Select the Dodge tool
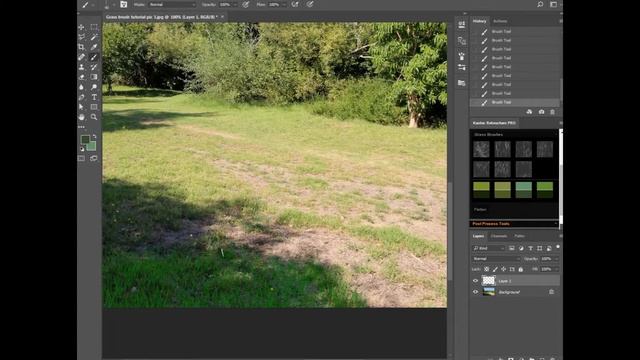 [x=94, y=87]
